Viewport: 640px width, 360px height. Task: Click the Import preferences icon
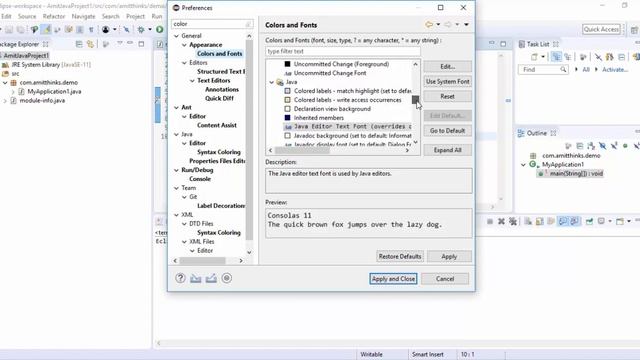(x=196, y=278)
